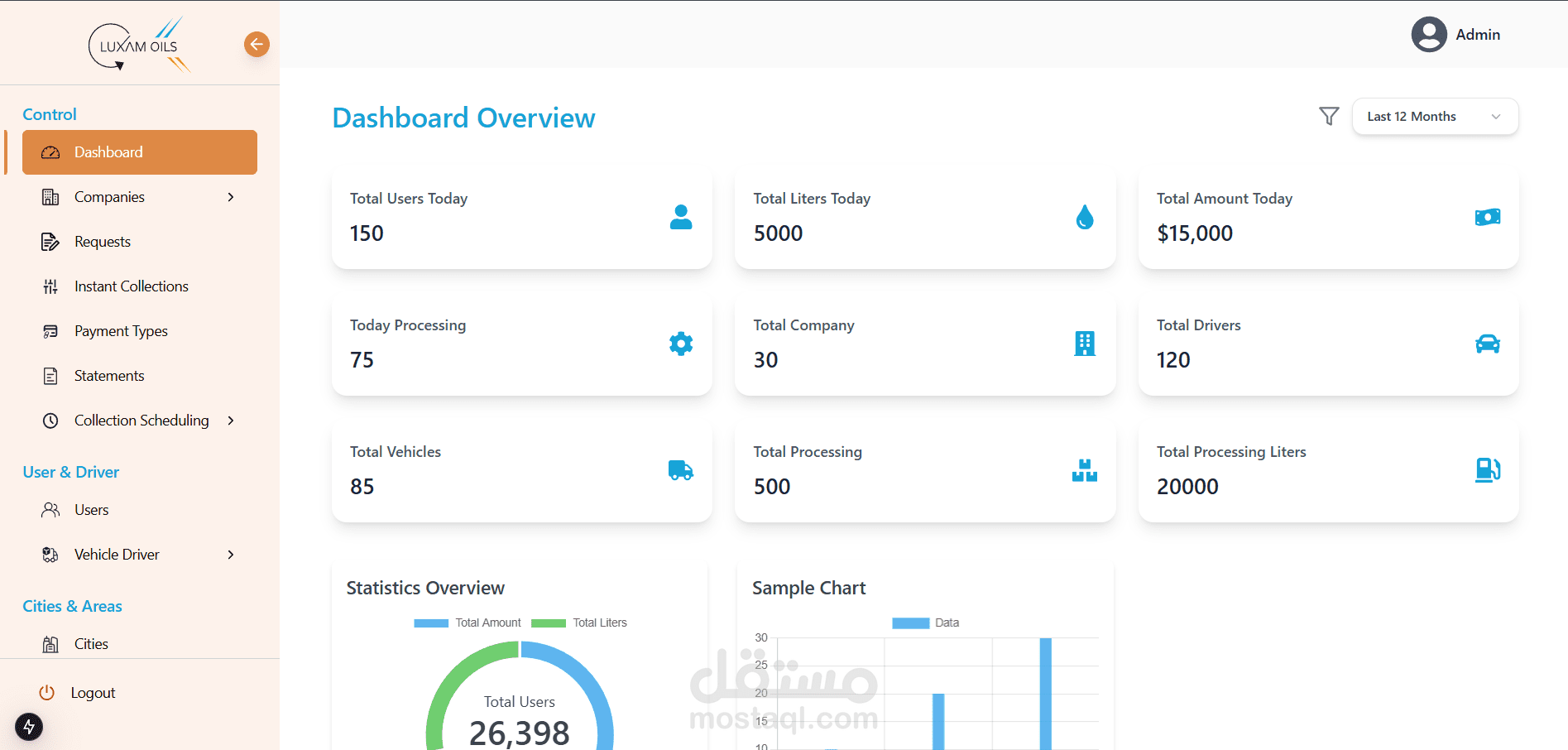Click the Total Drivers value 120
The width and height of the screenshot is (1568, 750).
[1173, 360]
